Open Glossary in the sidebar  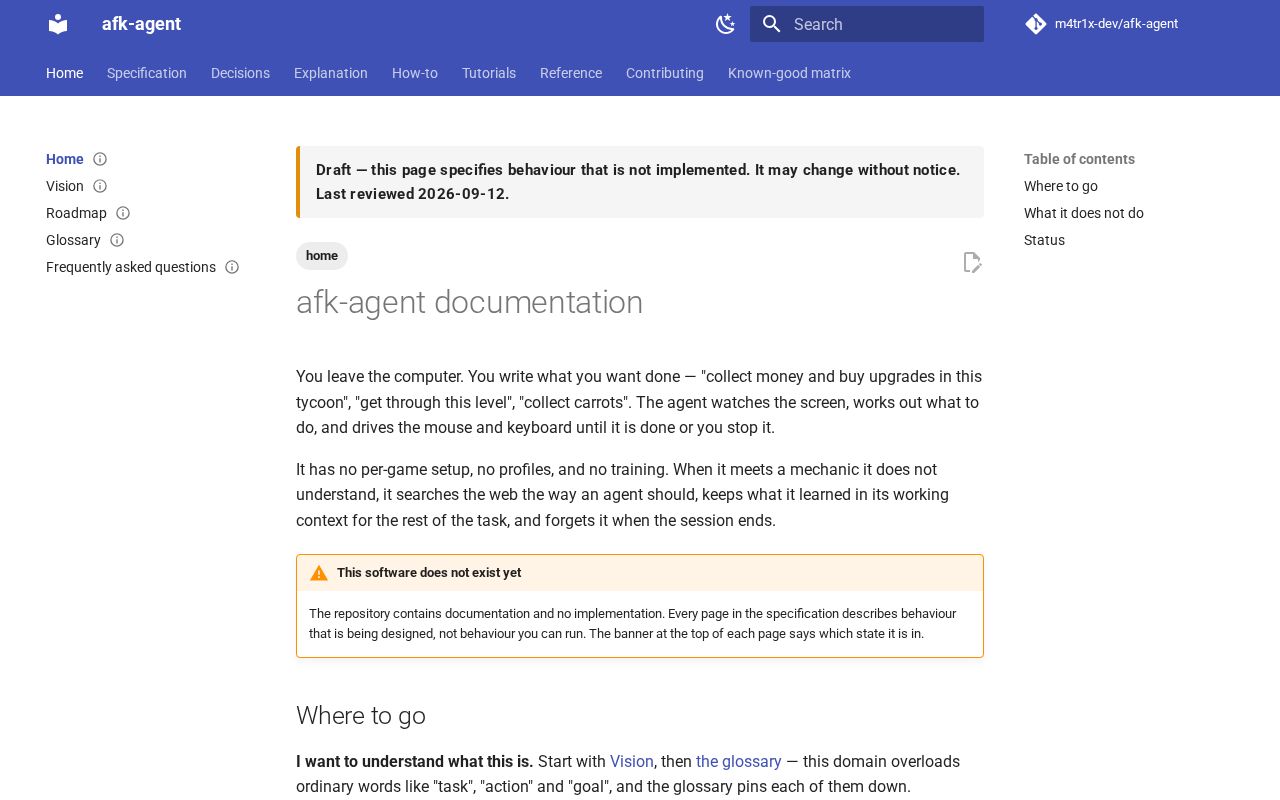[x=73, y=240]
